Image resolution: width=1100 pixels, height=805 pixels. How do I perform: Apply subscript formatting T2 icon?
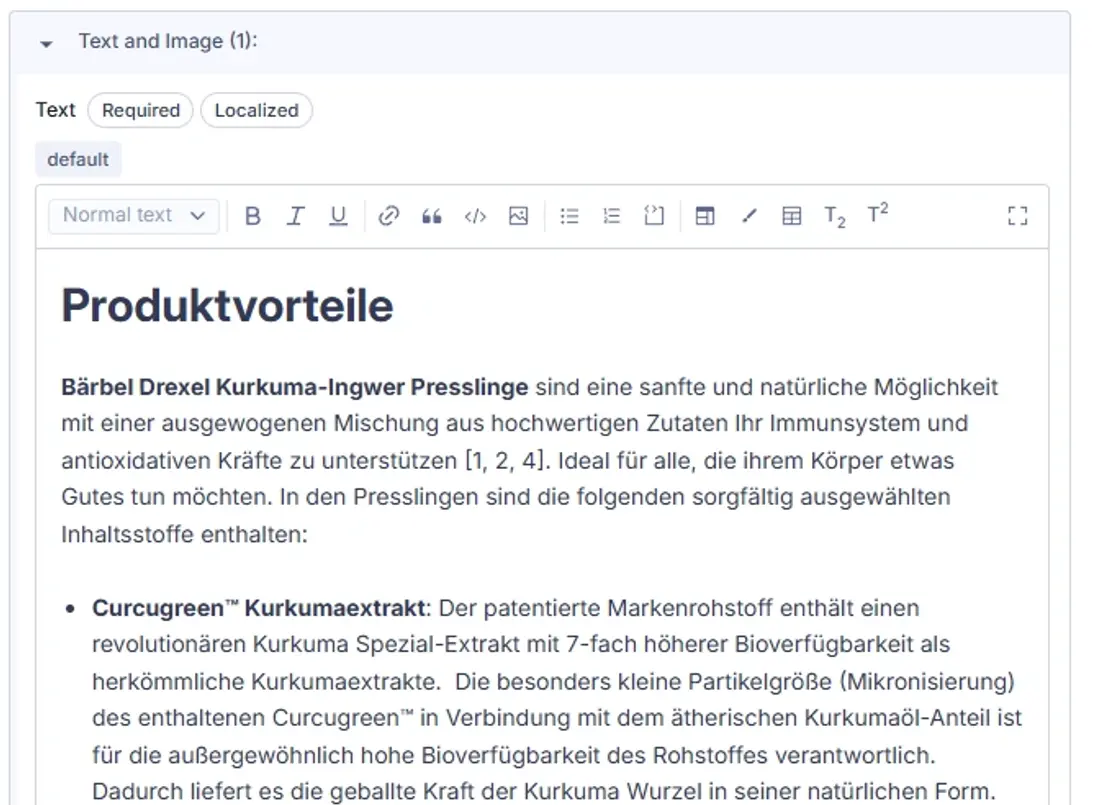[x=834, y=216]
